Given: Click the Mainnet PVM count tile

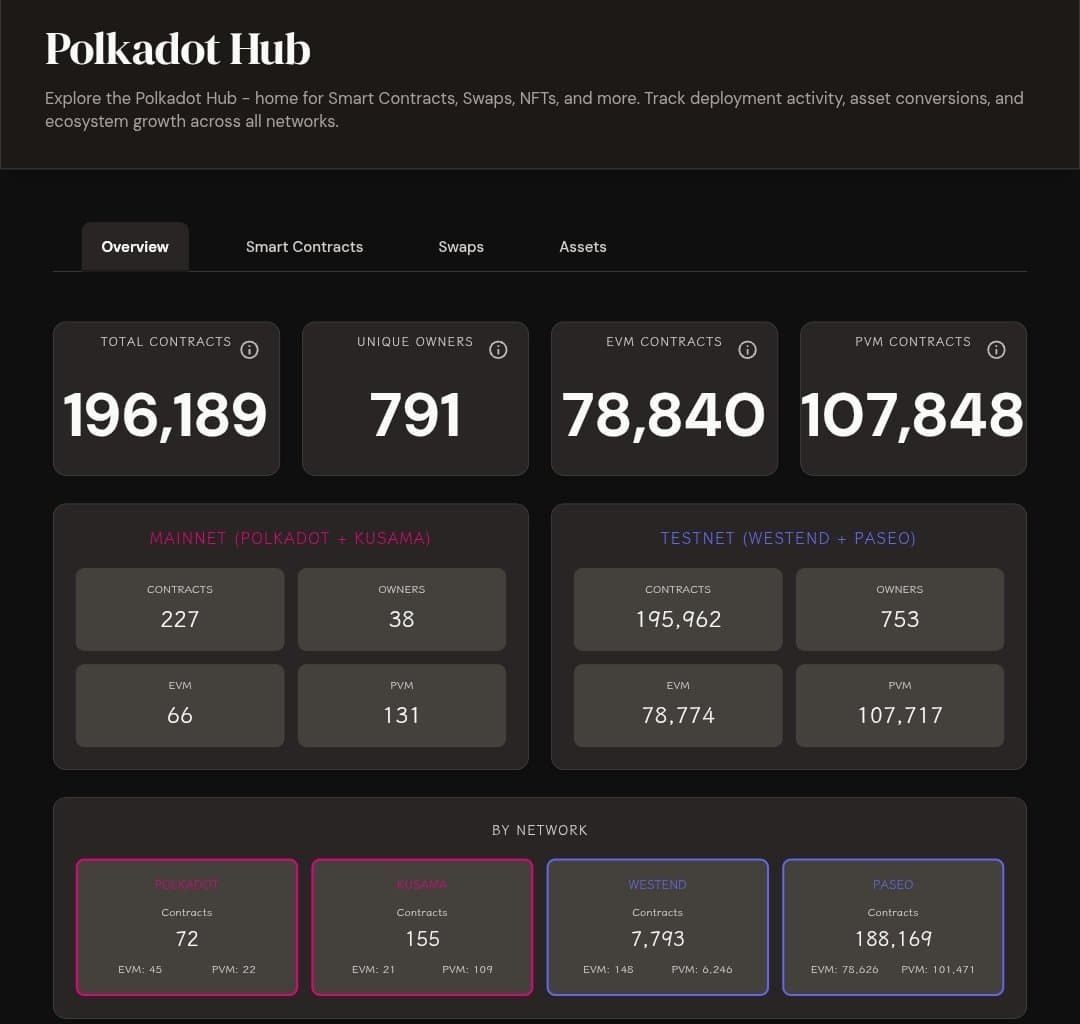Looking at the screenshot, I should coord(402,705).
